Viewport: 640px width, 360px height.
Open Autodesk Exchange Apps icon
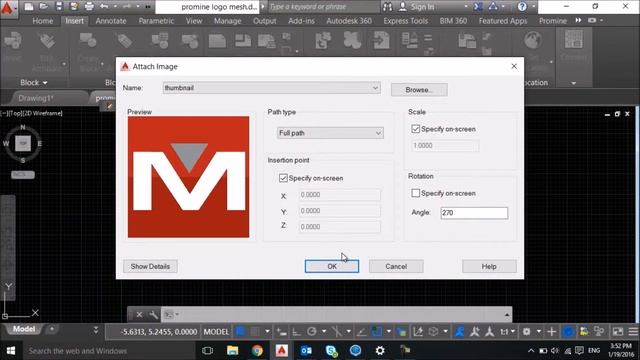pyautogui.click(x=478, y=7)
